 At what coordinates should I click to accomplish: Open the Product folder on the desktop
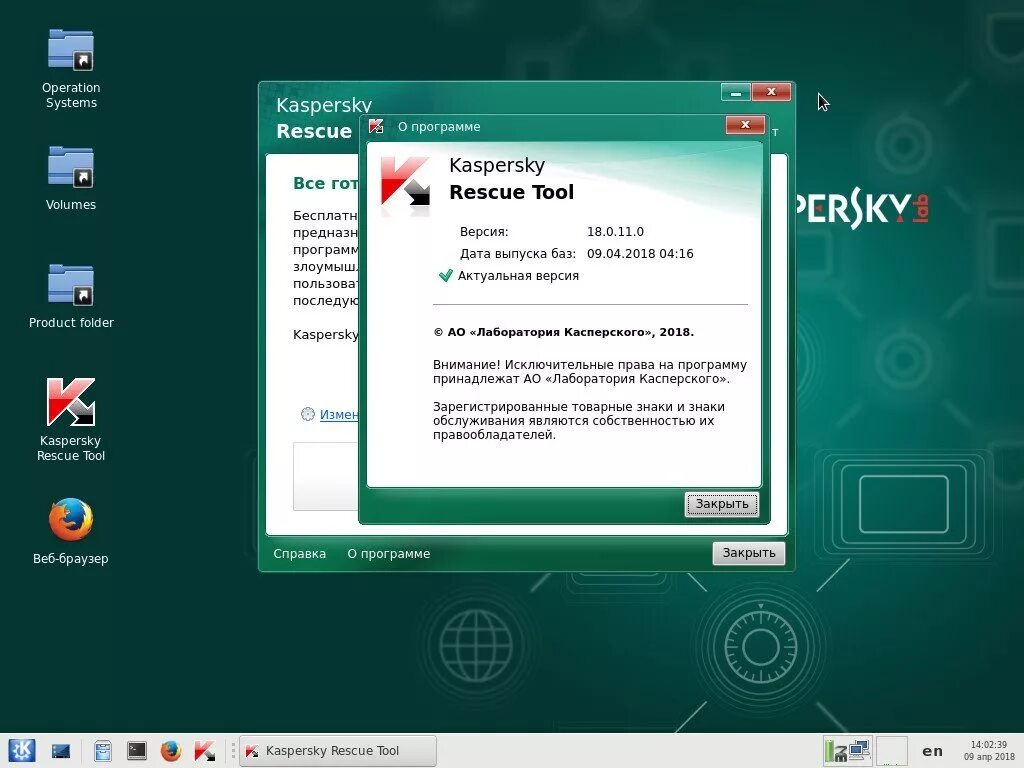coord(70,285)
